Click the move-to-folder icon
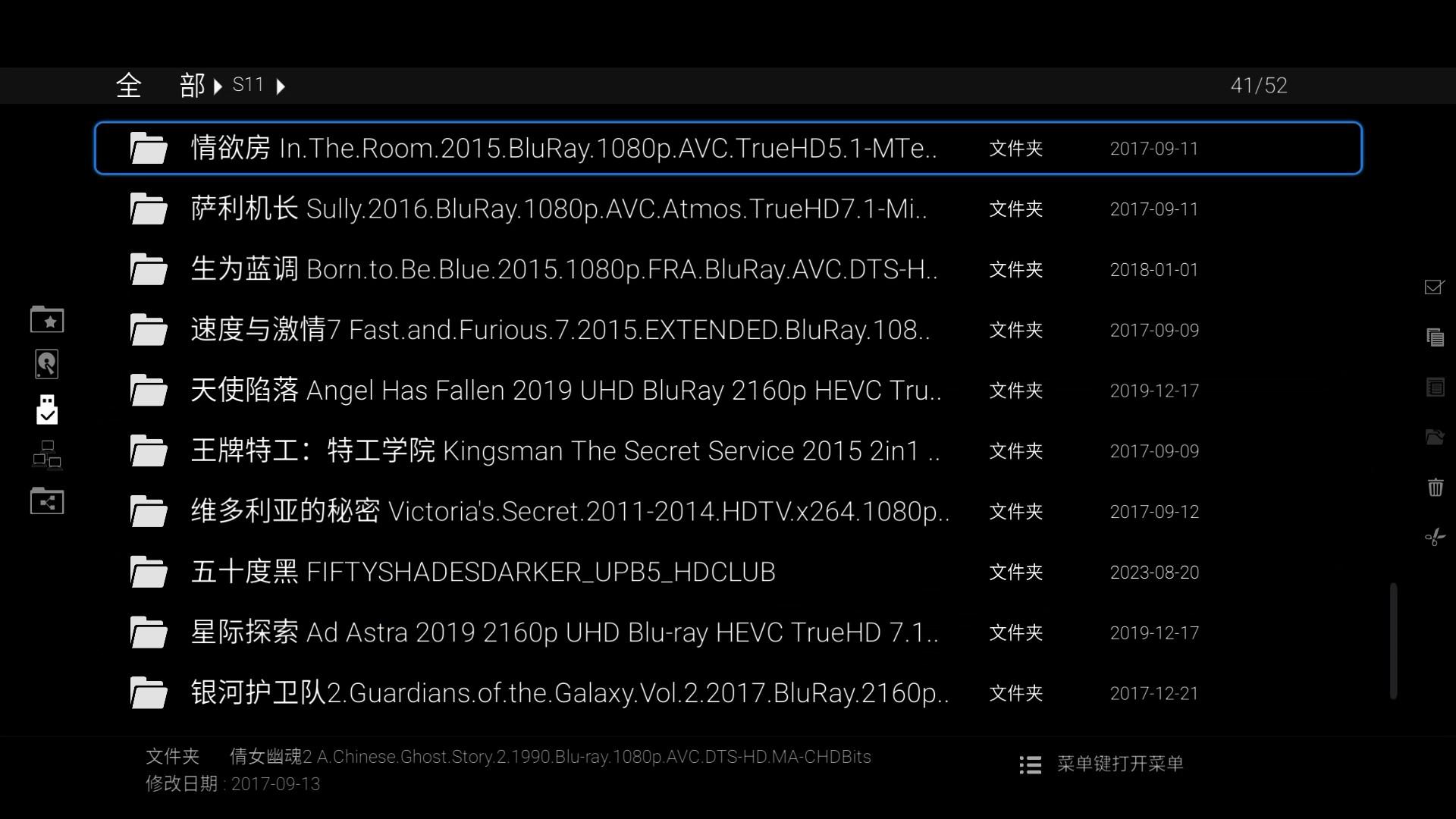This screenshot has width=1456, height=819. click(1435, 437)
